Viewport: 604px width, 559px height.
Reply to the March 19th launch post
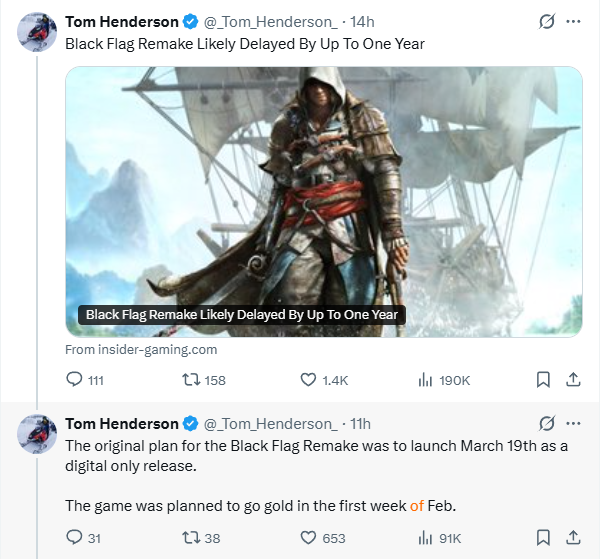[x=74, y=538]
